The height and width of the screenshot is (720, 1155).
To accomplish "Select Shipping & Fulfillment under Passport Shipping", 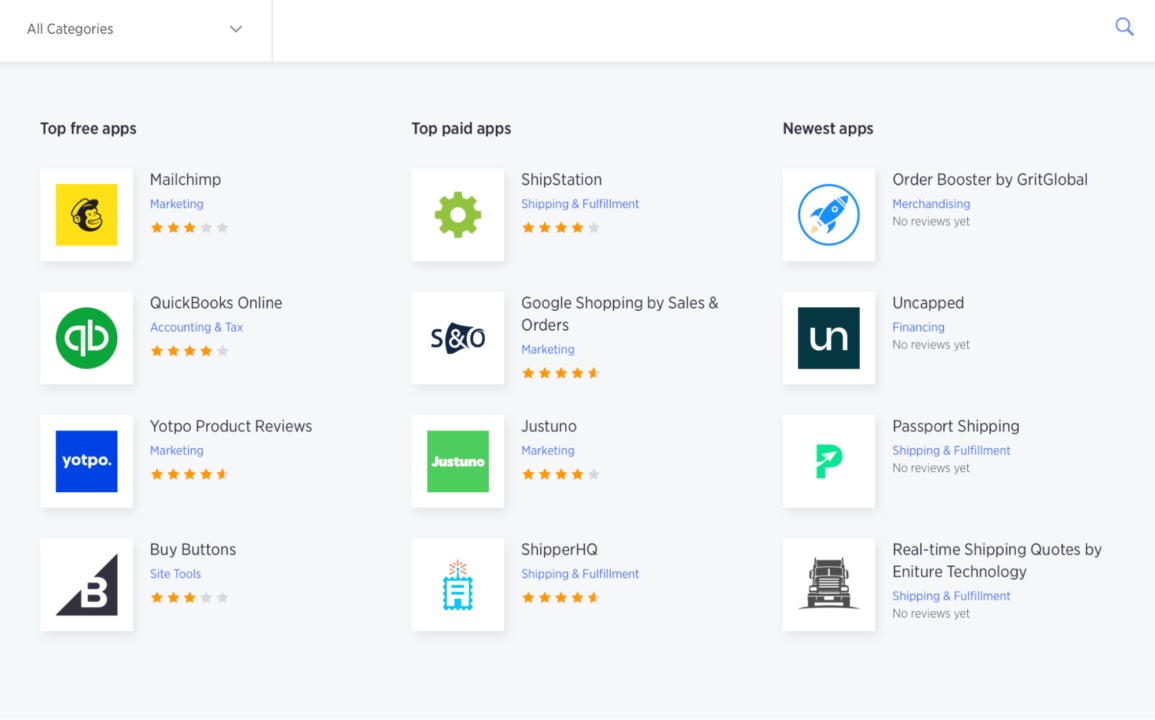I will (x=951, y=450).
